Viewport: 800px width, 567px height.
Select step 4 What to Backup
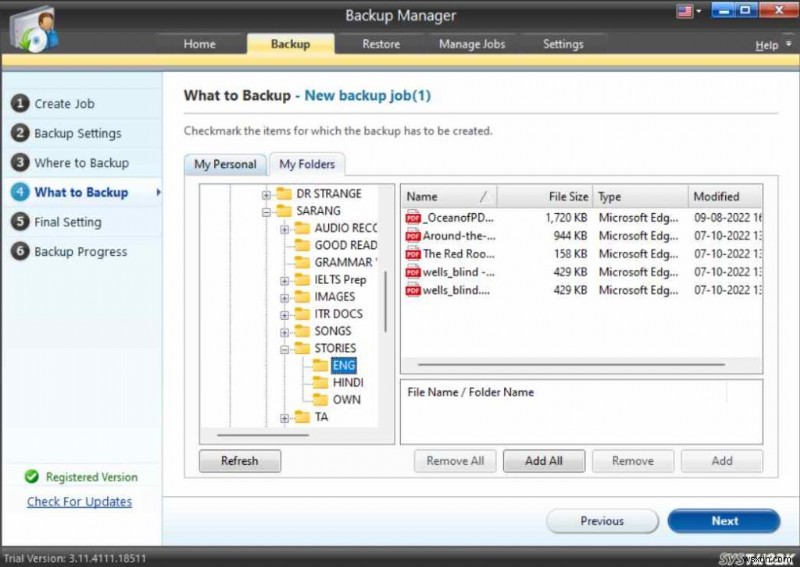pyautogui.click(x=82, y=192)
